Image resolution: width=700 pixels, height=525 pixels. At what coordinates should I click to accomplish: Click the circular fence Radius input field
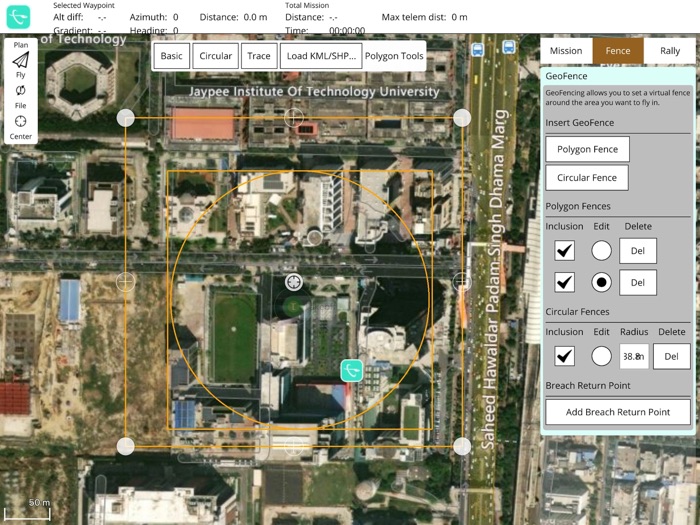coord(634,356)
